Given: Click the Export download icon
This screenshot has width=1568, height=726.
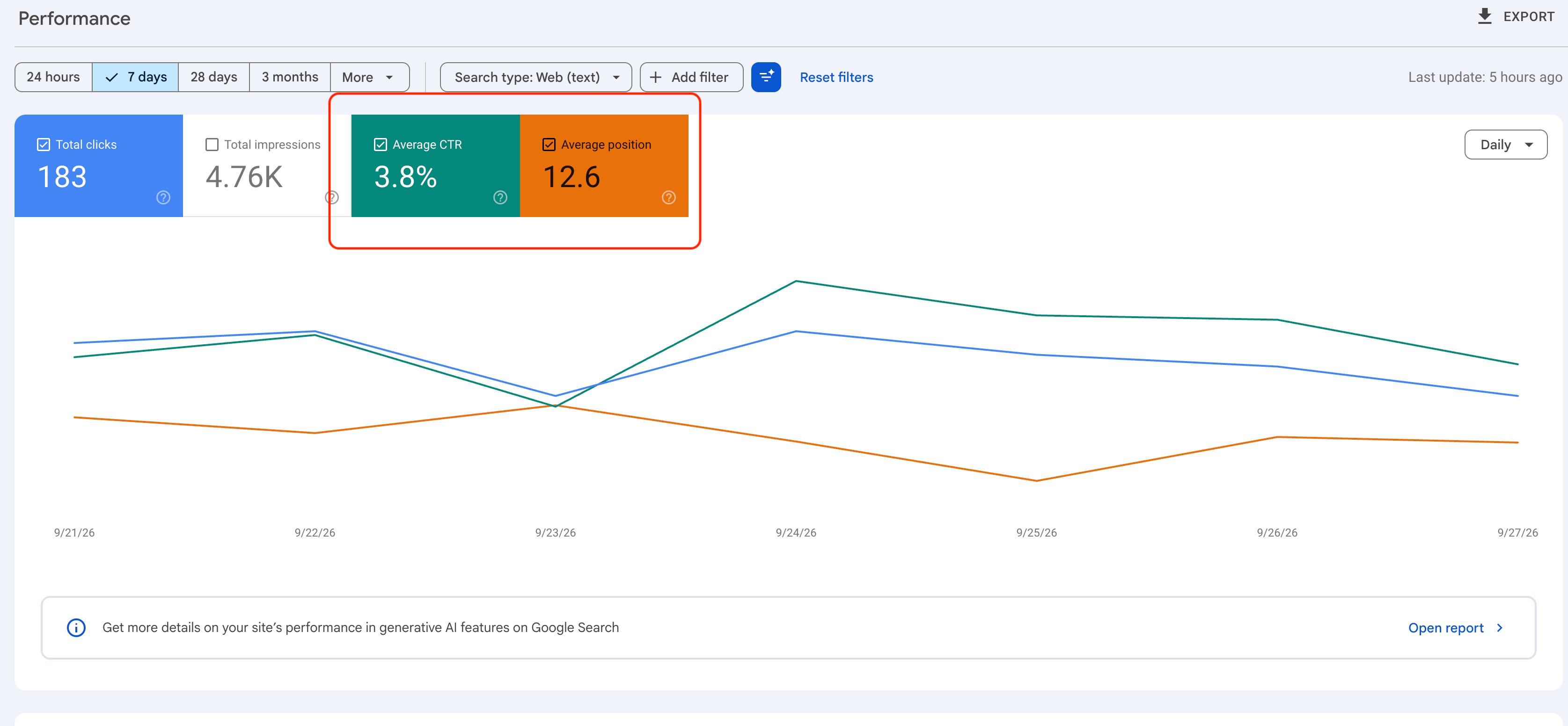Looking at the screenshot, I should point(1485,16).
